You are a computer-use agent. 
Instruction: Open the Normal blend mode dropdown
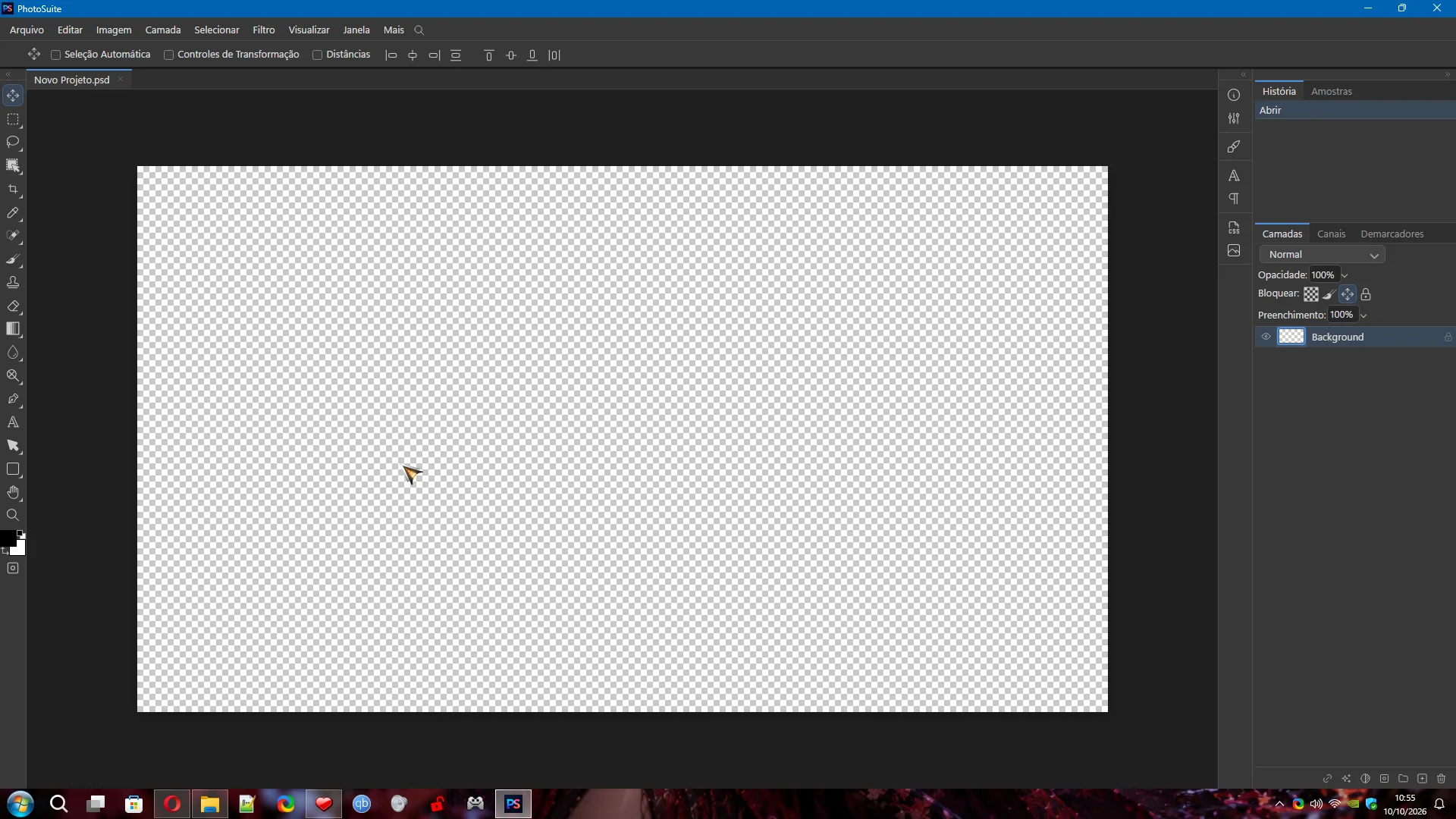1322,255
